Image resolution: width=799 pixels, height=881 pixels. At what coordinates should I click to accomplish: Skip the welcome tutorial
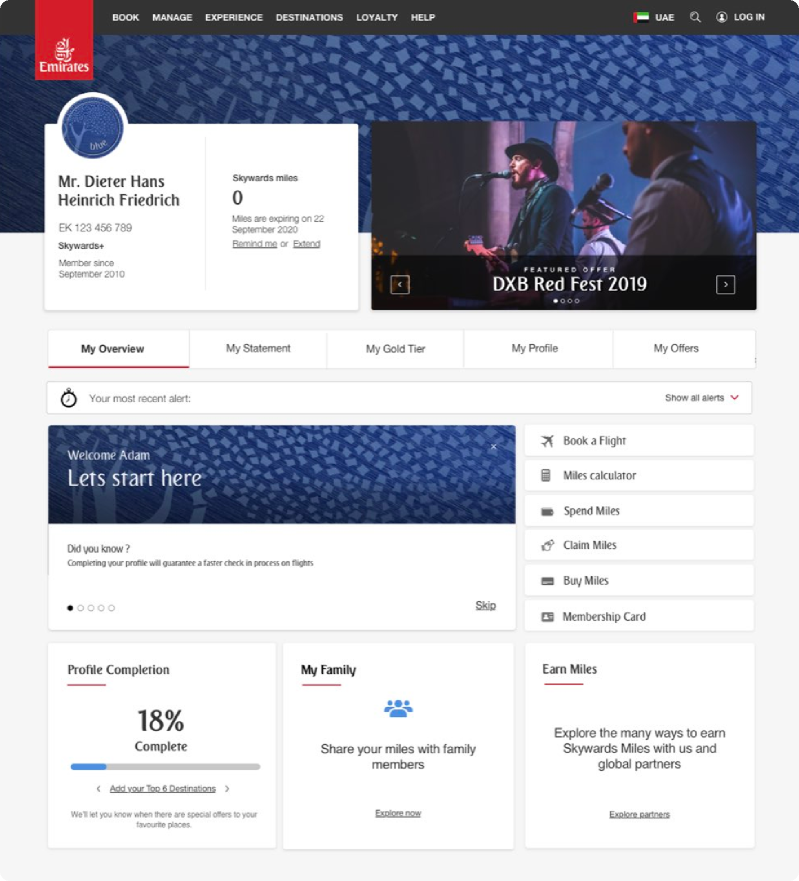coord(485,605)
